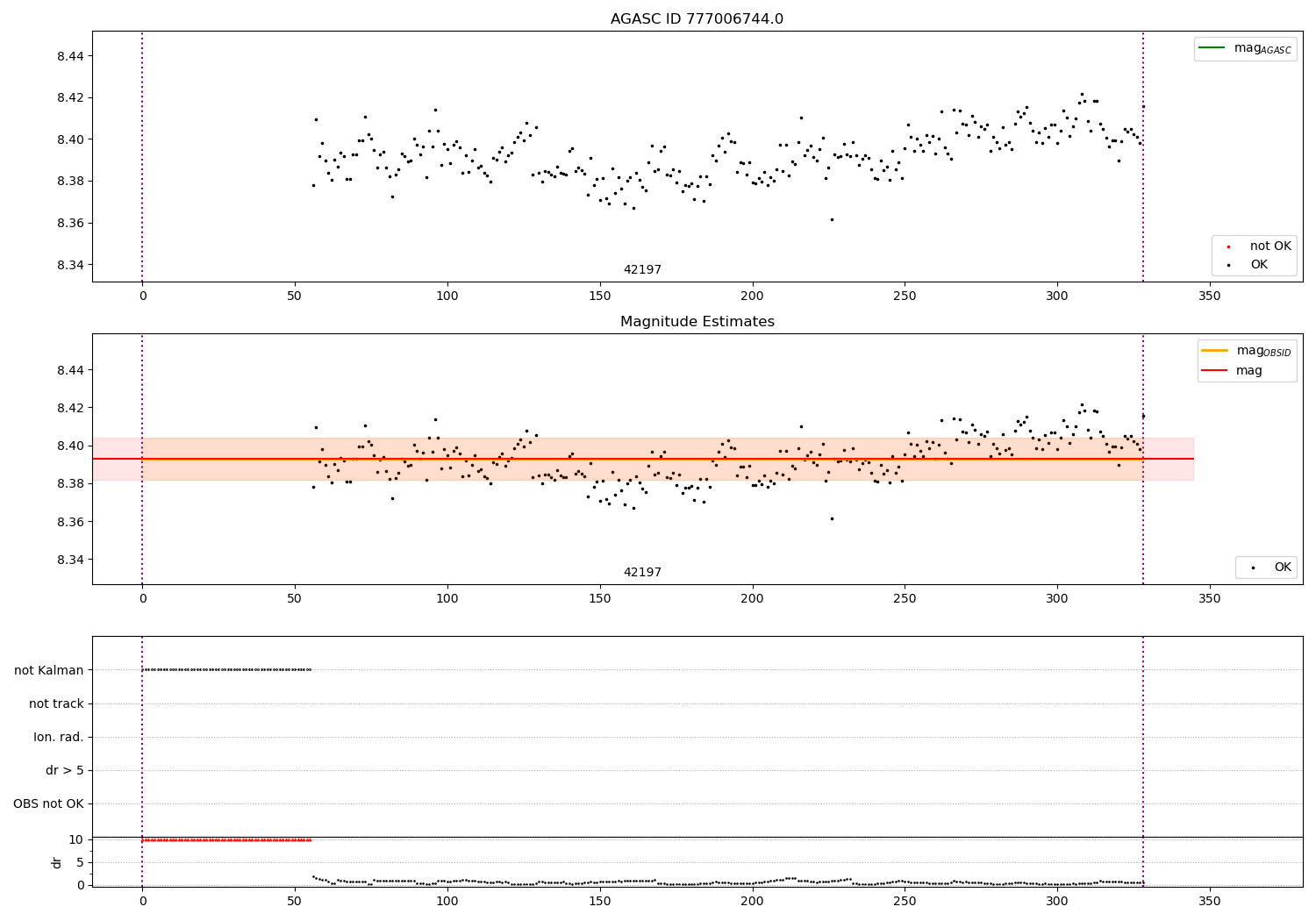1316x921 pixels.
Task: Click the red "not OK" marker dot in the top legend
Action: (1228, 247)
